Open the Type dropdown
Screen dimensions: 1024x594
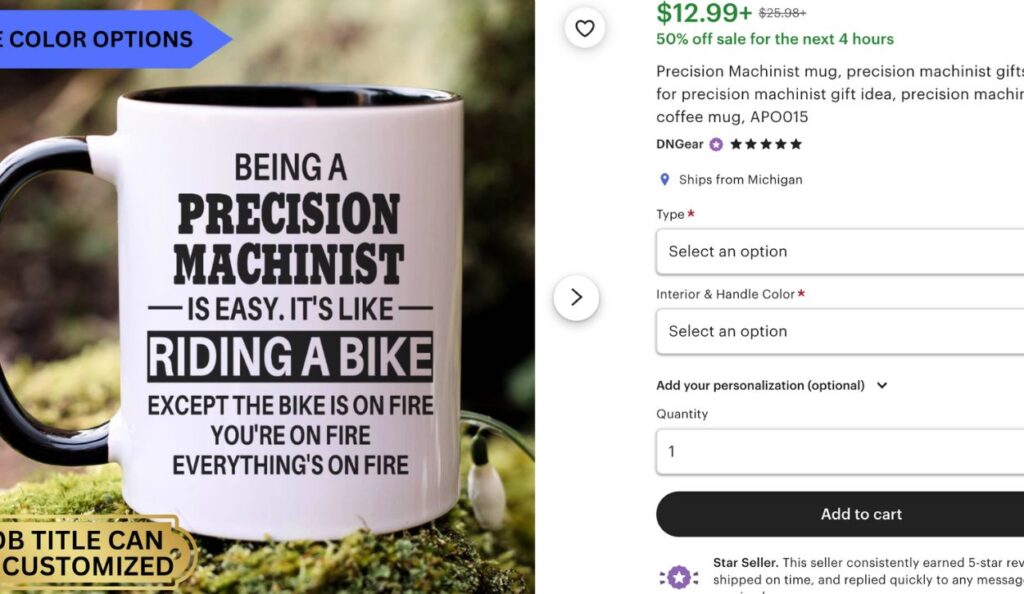tap(840, 251)
